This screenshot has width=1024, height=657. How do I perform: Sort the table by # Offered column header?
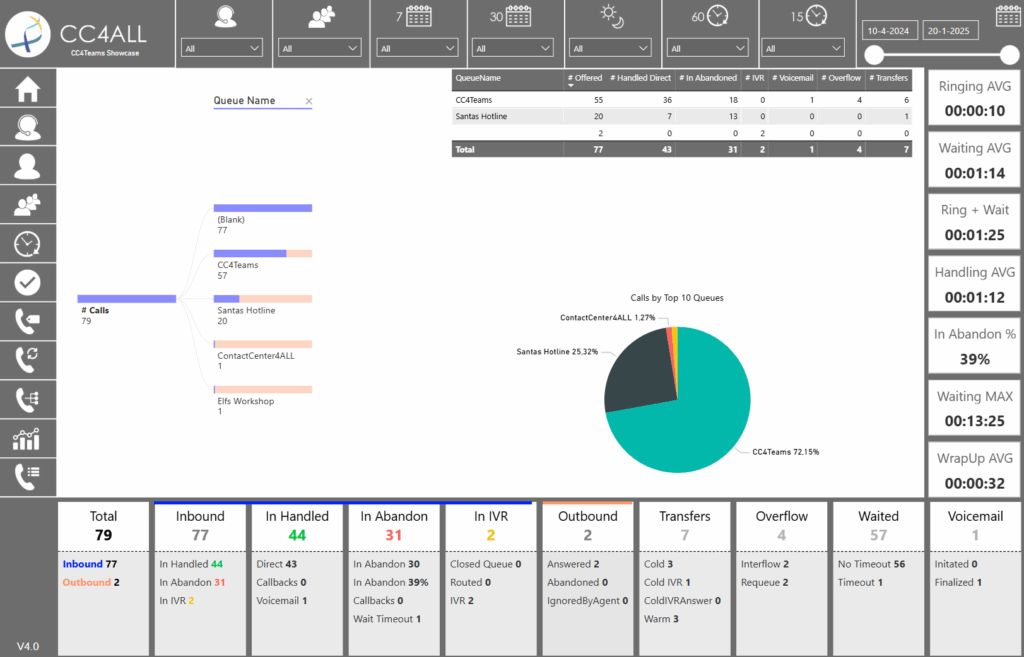click(585, 78)
